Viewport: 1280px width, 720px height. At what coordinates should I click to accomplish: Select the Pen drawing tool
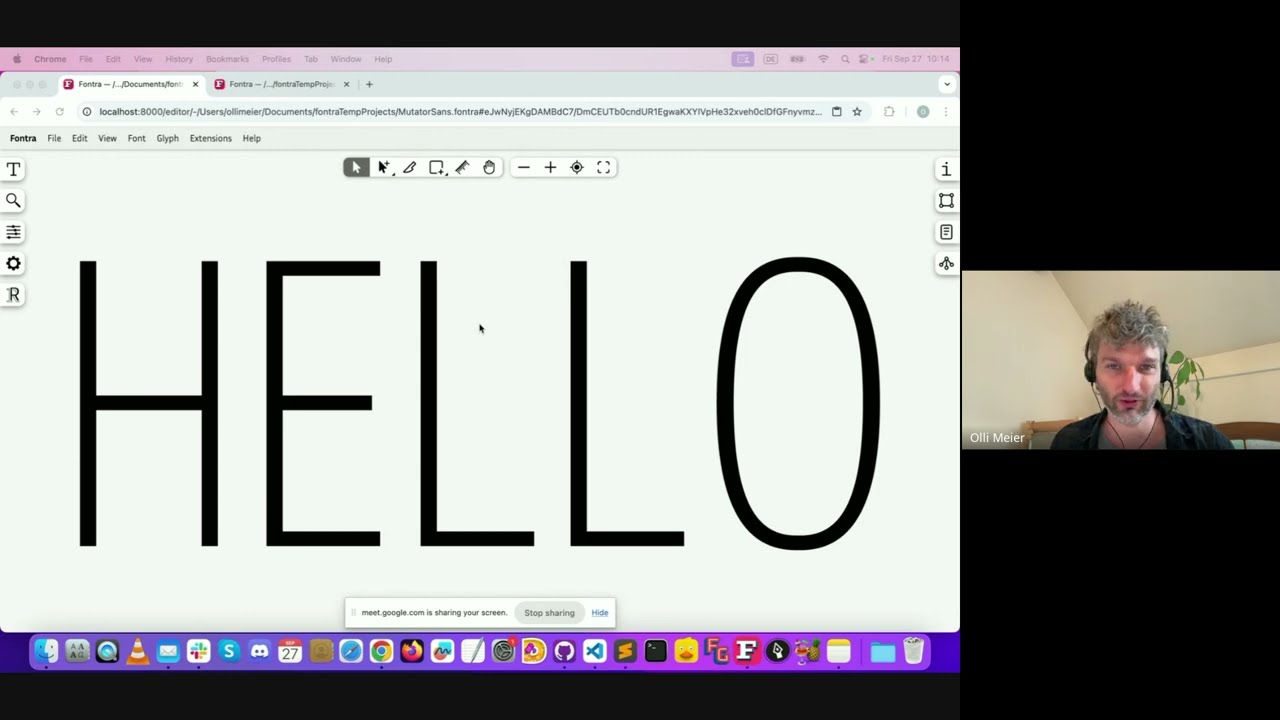[x=410, y=168]
